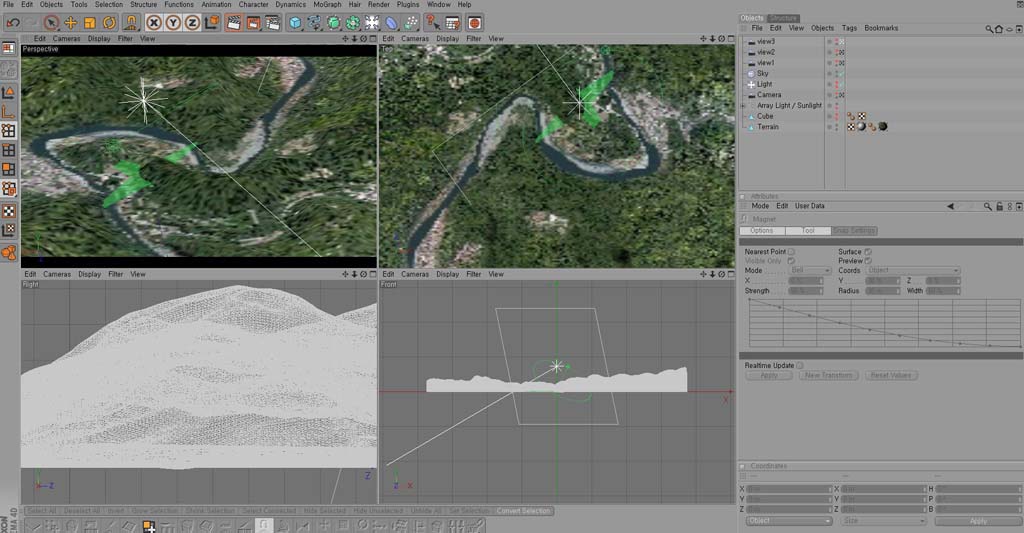The height and width of the screenshot is (533, 1024).
Task: Search objects with the magnifier in Object Manager
Action: pyautogui.click(x=989, y=29)
